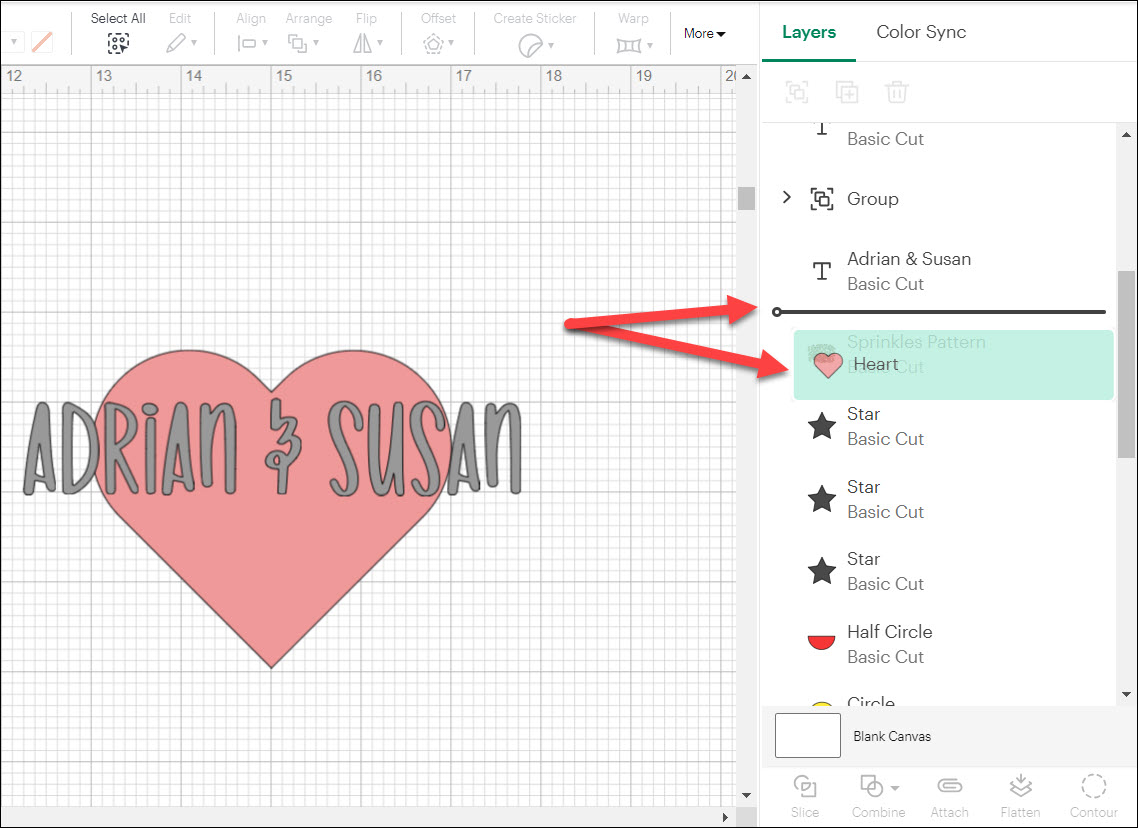Open the More dropdown menu
The width and height of the screenshot is (1138, 828).
click(x=704, y=34)
